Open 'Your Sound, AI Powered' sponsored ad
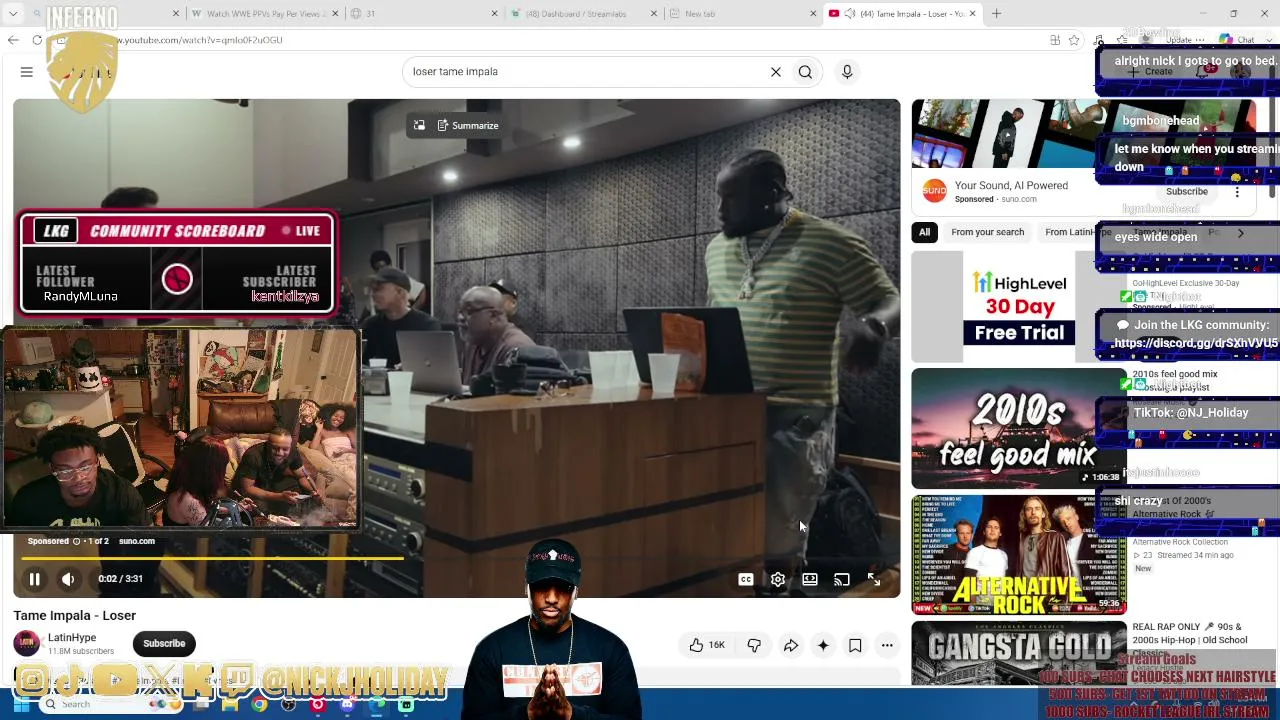Viewport: 1280px width, 720px height. tap(1011, 185)
